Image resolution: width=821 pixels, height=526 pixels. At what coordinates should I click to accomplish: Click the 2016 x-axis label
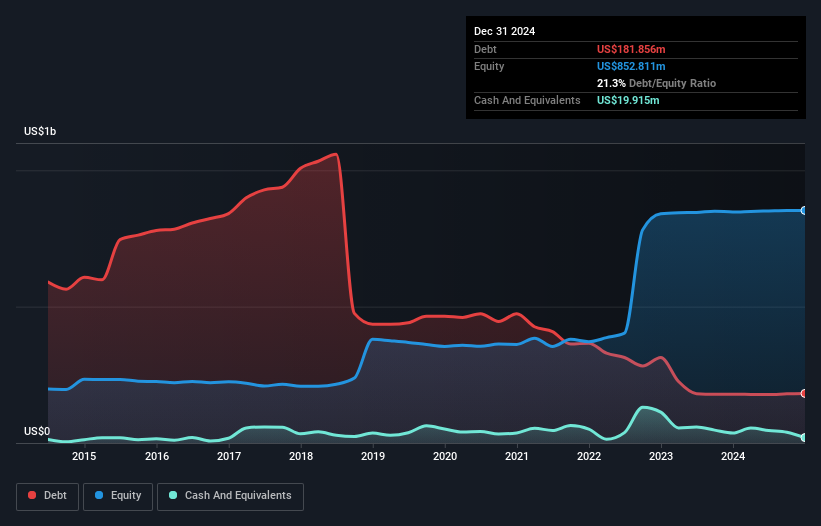tap(157, 456)
